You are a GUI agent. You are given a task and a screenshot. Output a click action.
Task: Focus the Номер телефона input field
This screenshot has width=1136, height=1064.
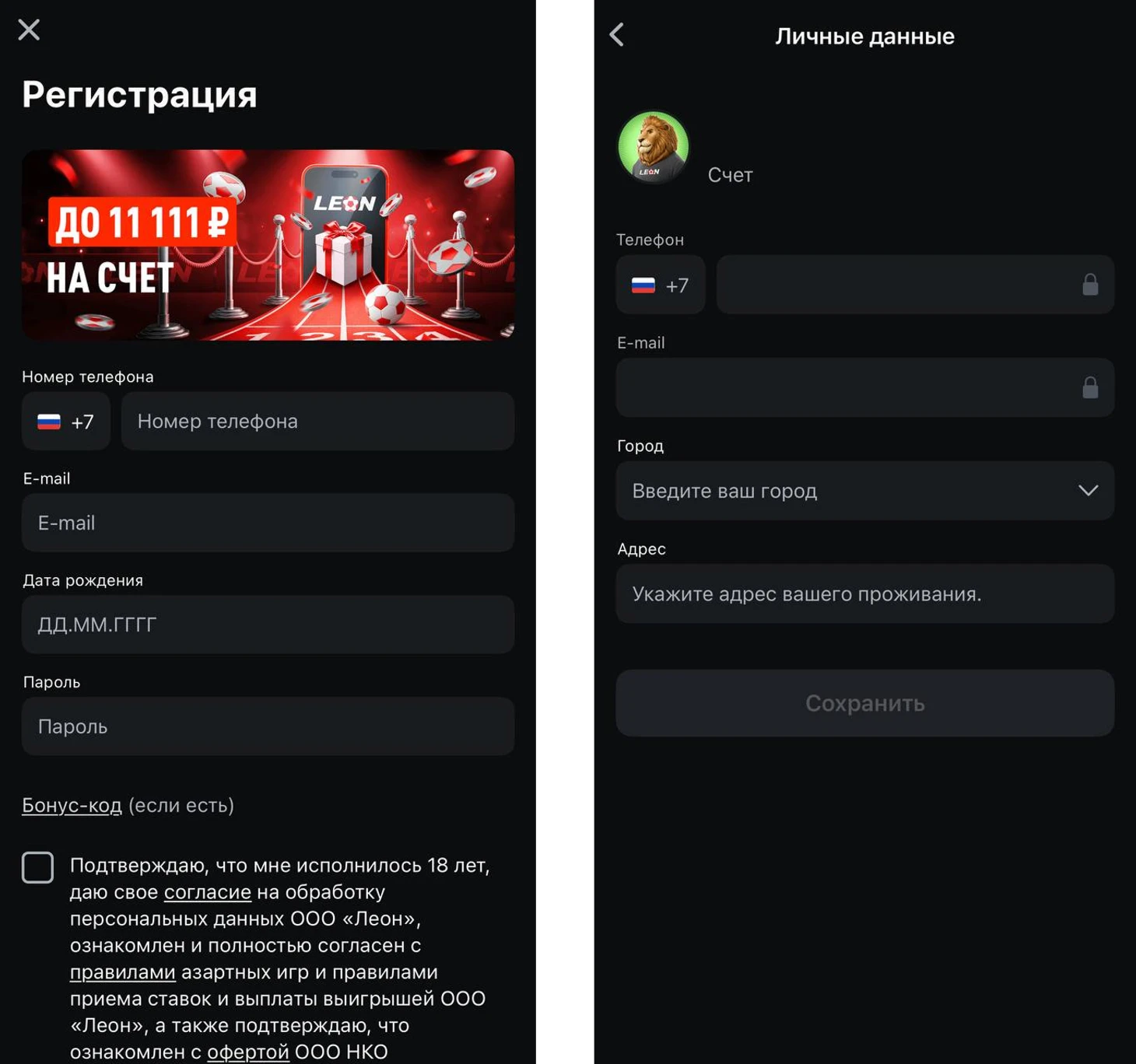pos(317,421)
